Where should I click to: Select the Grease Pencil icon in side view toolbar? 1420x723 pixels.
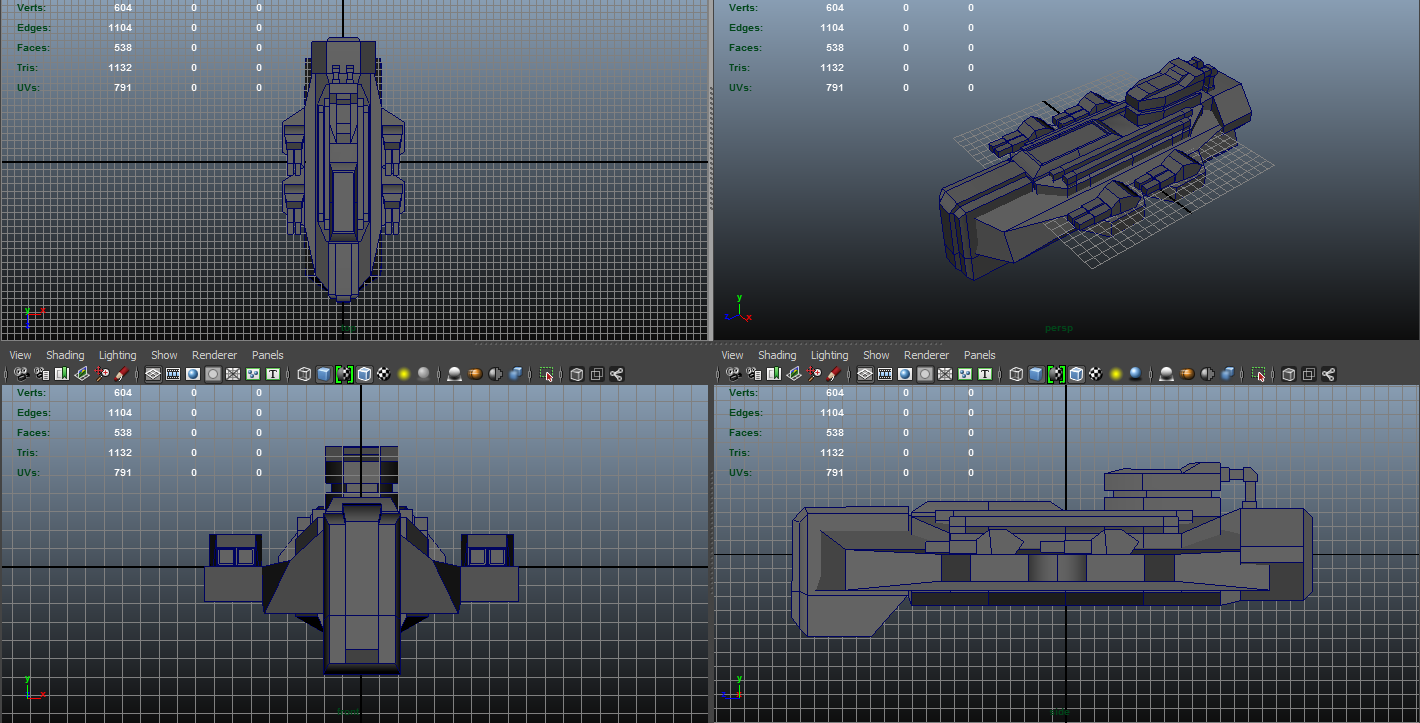point(833,374)
